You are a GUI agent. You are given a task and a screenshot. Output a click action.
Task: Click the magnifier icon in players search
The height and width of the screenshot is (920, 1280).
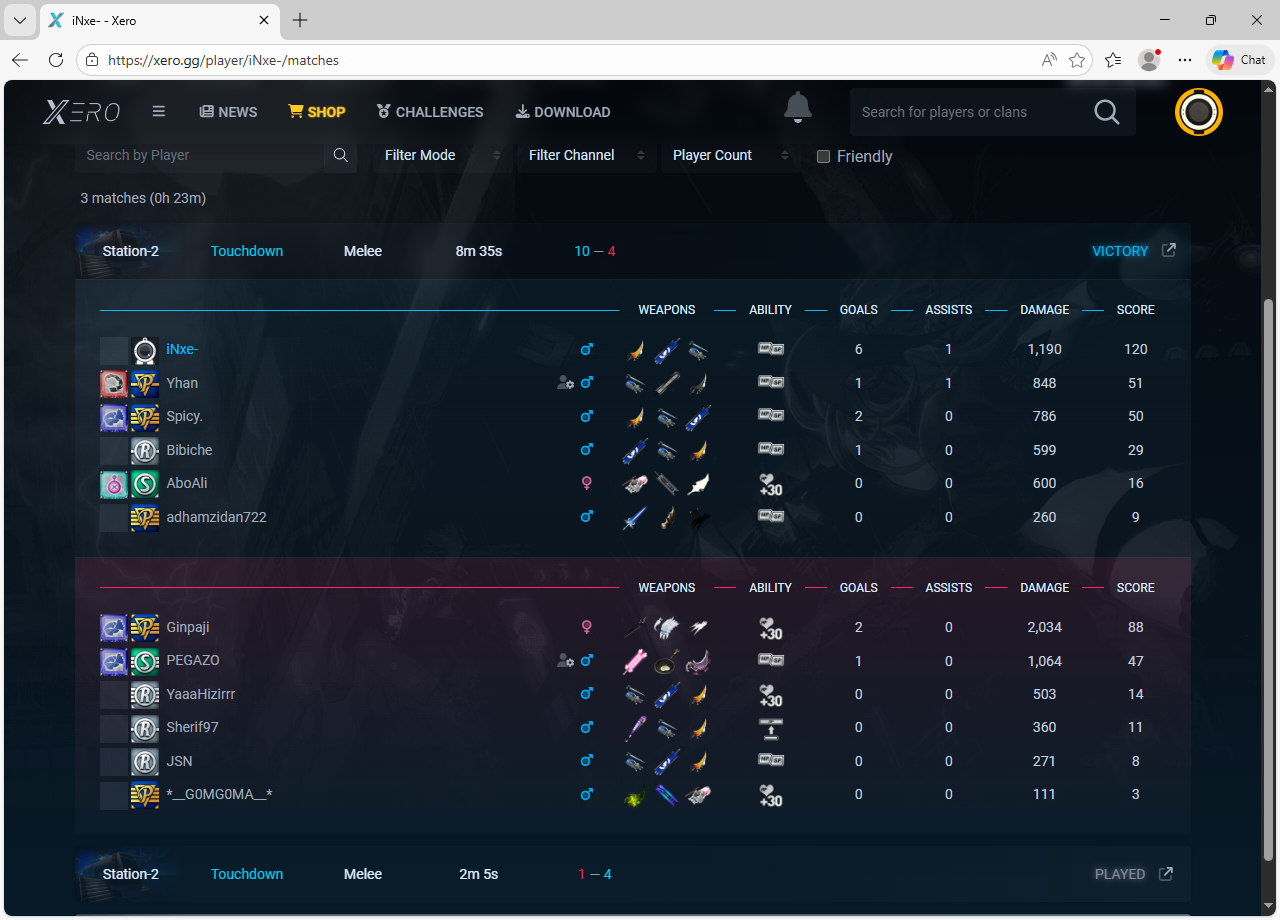pos(1106,112)
